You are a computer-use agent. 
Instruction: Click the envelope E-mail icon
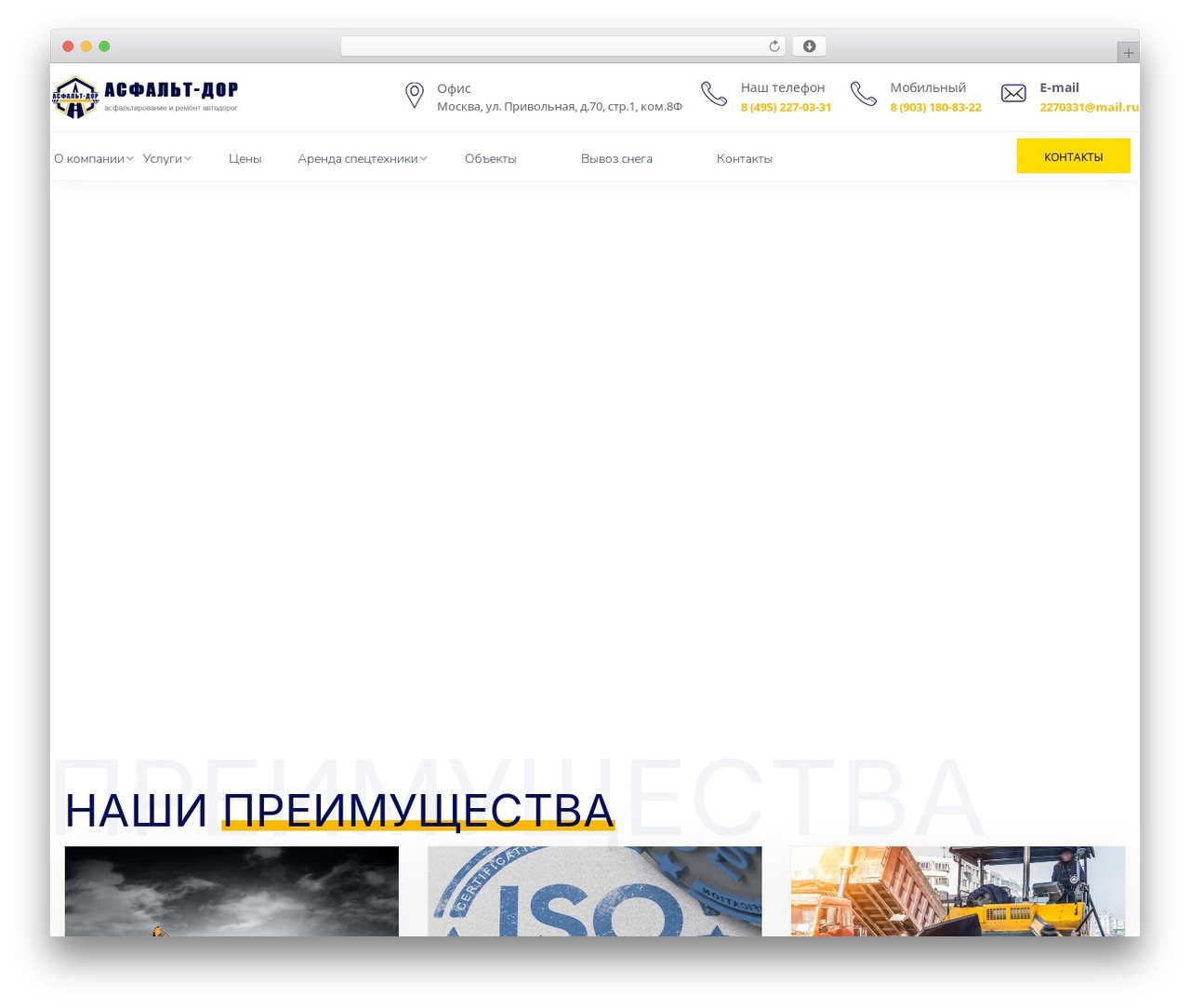[x=1013, y=93]
